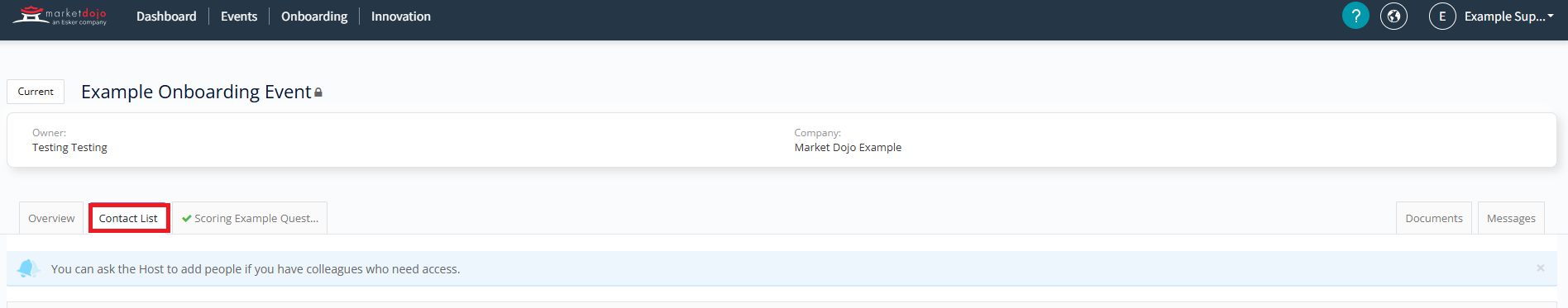Viewport: 1568px width, 308px height.
Task: Click the blue bell notification icon
Action: 29,268
